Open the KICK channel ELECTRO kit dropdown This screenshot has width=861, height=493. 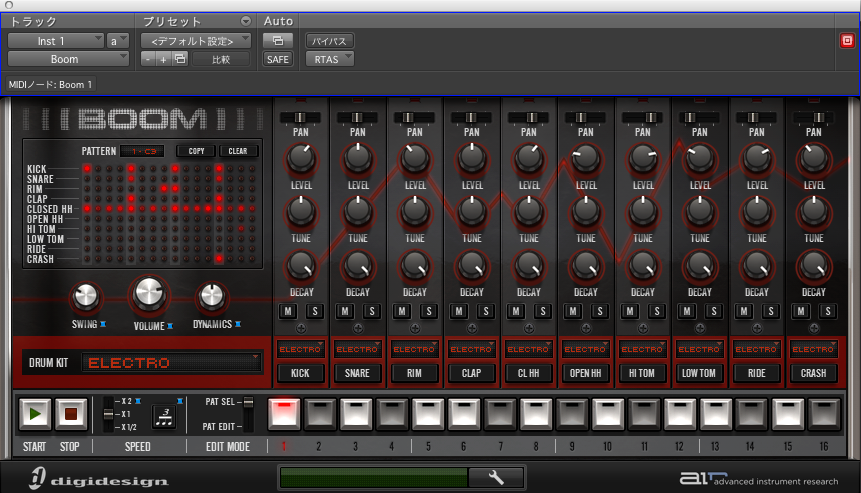301,349
